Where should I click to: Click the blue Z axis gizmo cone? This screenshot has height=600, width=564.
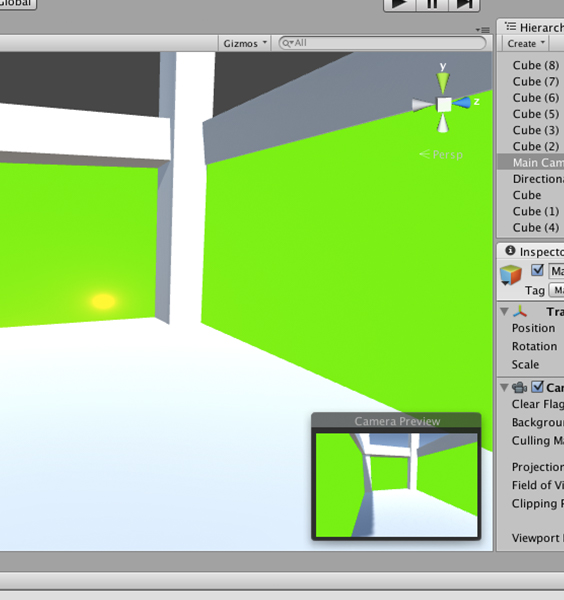point(462,103)
